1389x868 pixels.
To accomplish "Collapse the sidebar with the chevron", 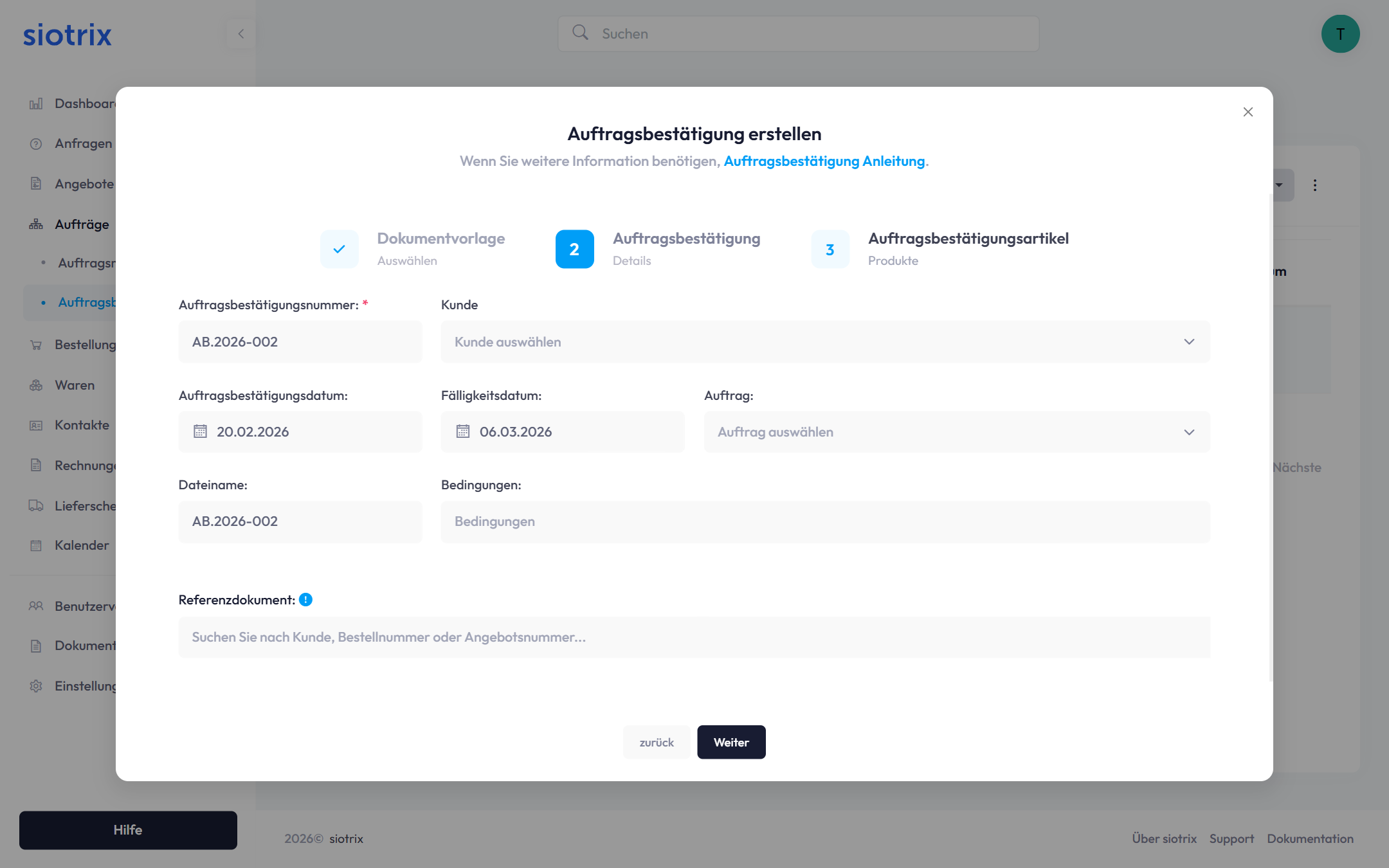I will click(x=241, y=33).
